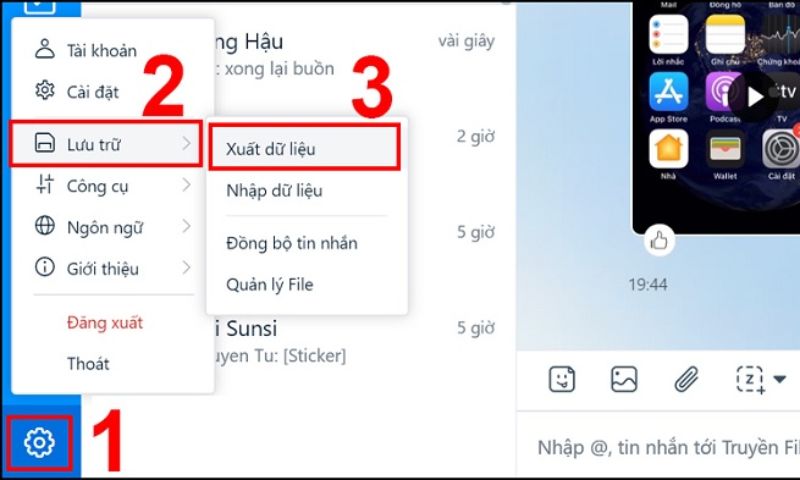Image resolution: width=800 pixels, height=480 pixels.
Task: Expand the Giới thiệu submenu
Action: (x=113, y=268)
